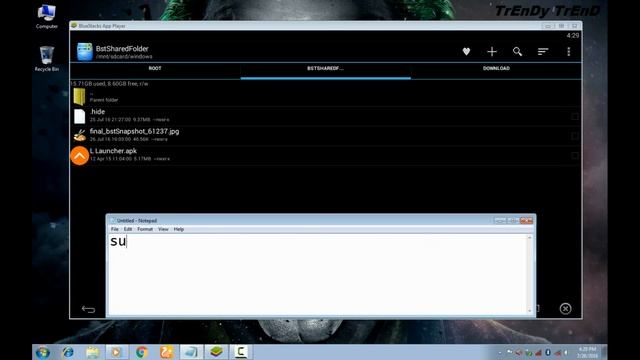Screen dimensions: 640x360
Task: Open Computer desktop icon
Action: pos(47,17)
